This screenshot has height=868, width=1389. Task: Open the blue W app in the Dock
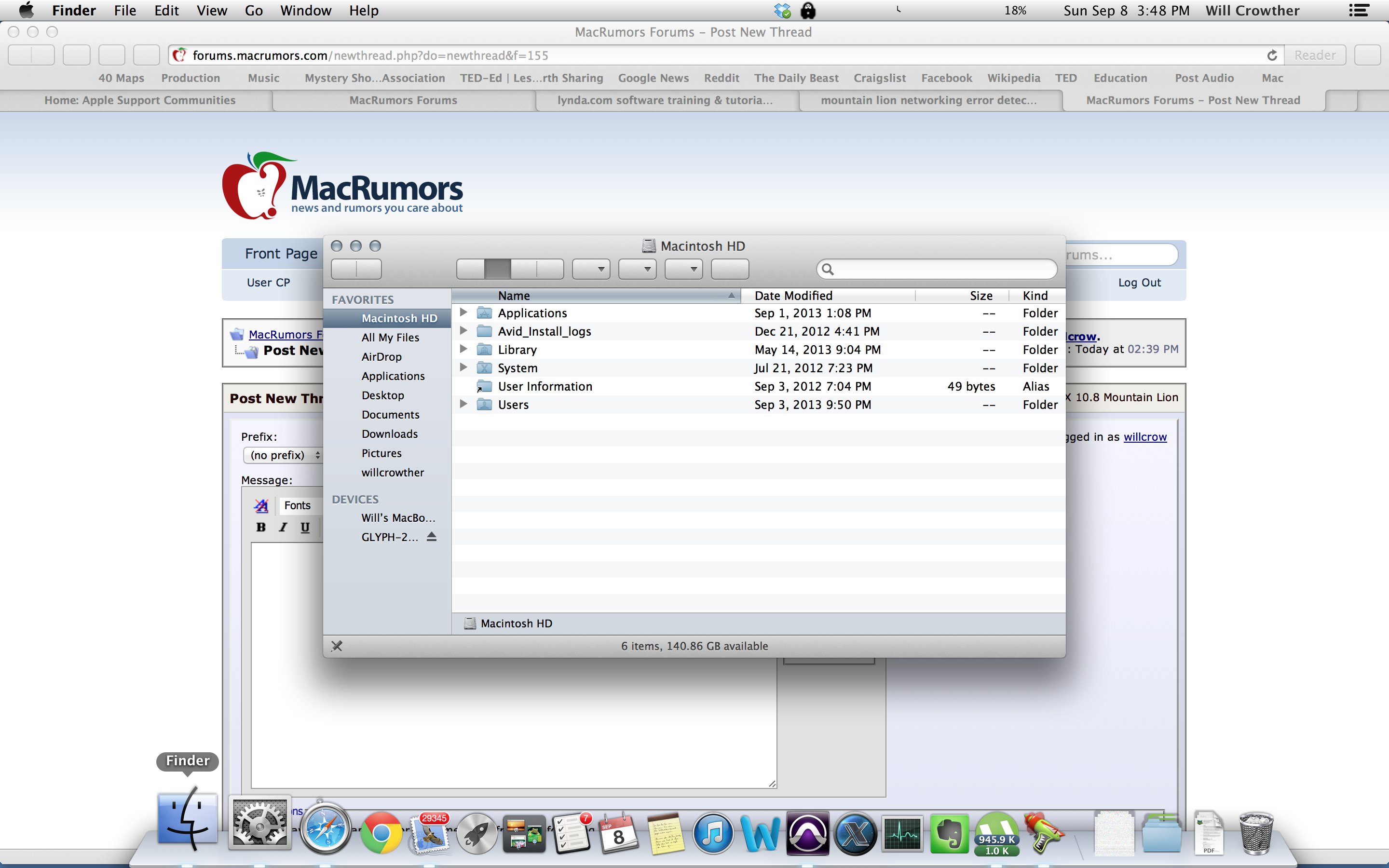[x=761, y=833]
